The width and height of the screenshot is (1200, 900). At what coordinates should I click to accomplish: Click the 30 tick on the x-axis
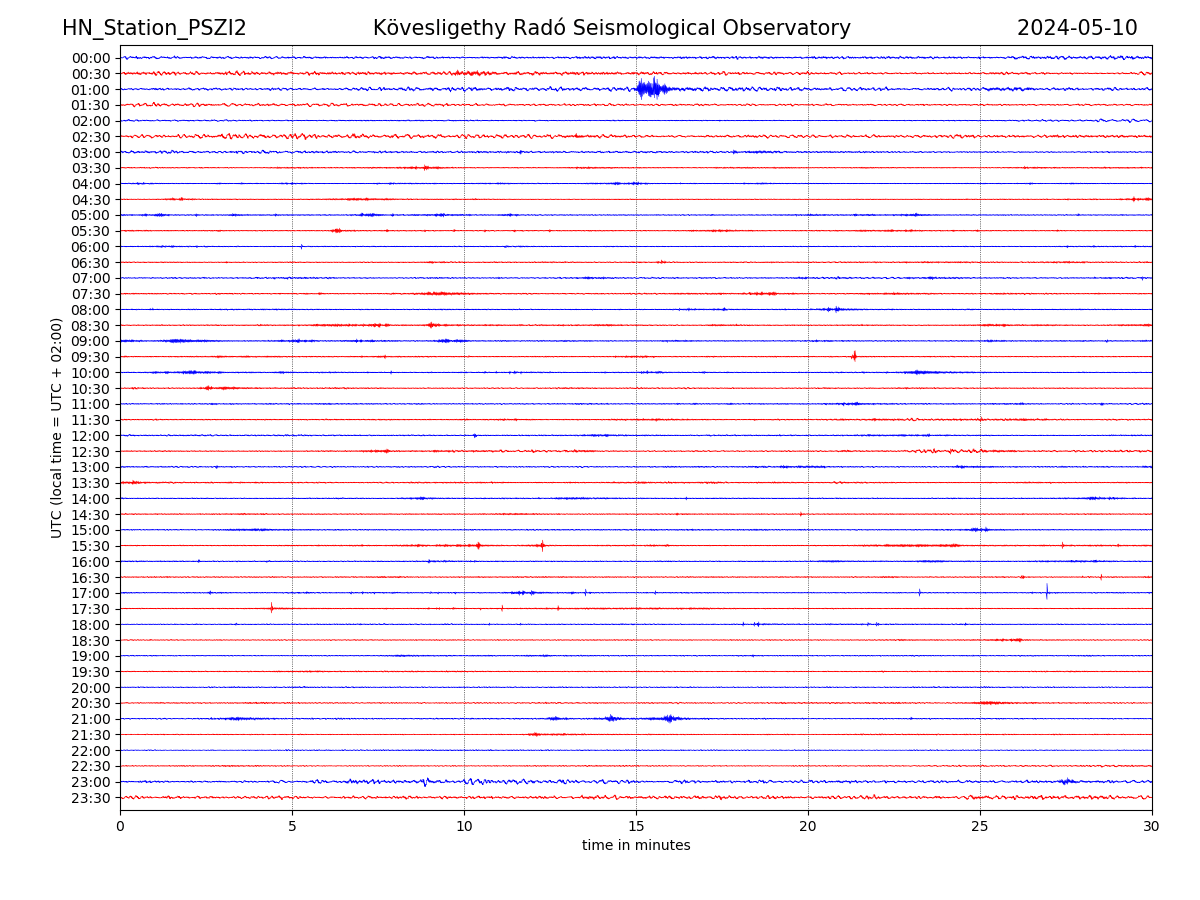click(1152, 827)
